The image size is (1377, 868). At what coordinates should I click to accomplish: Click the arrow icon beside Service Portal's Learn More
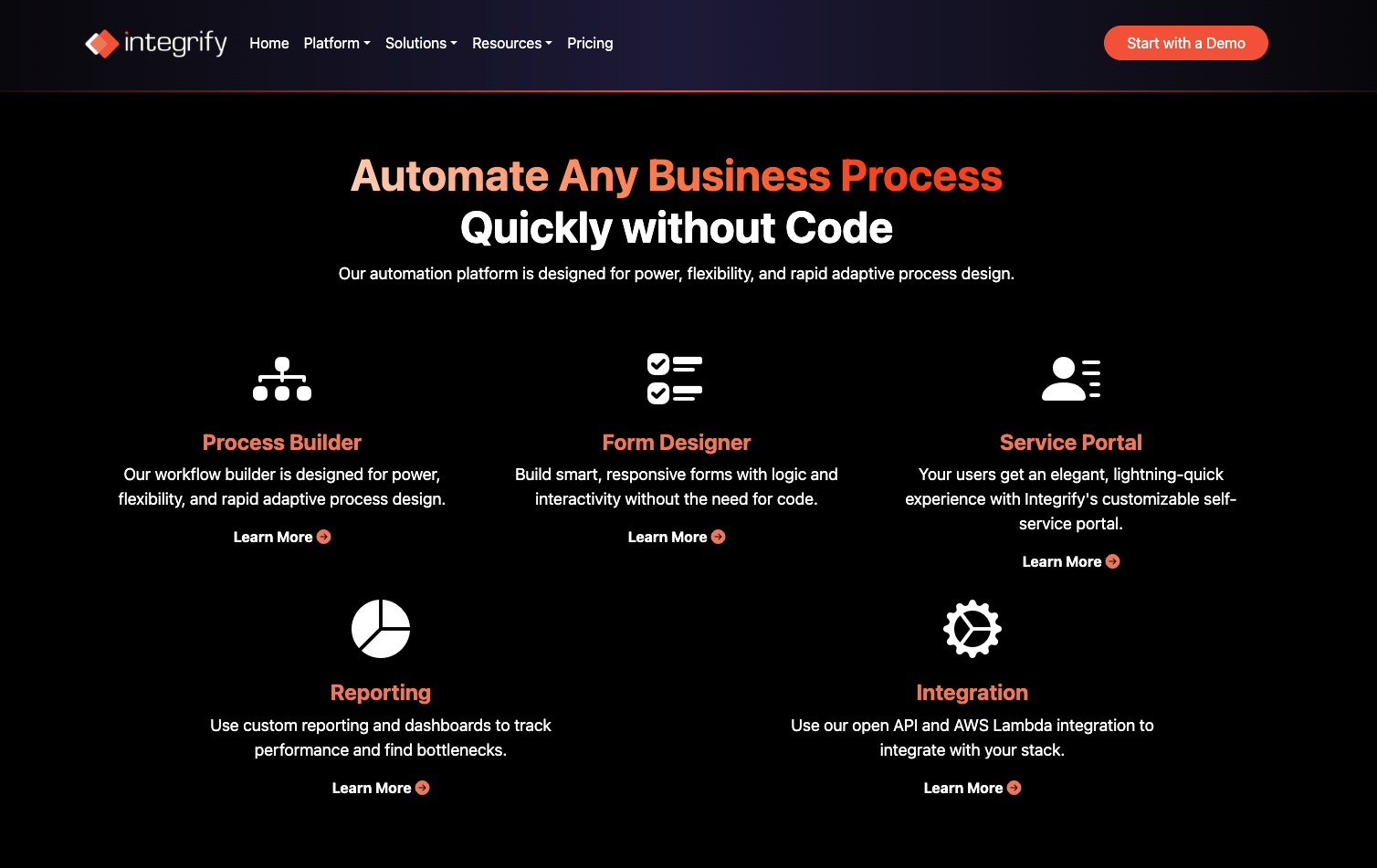(x=1112, y=561)
